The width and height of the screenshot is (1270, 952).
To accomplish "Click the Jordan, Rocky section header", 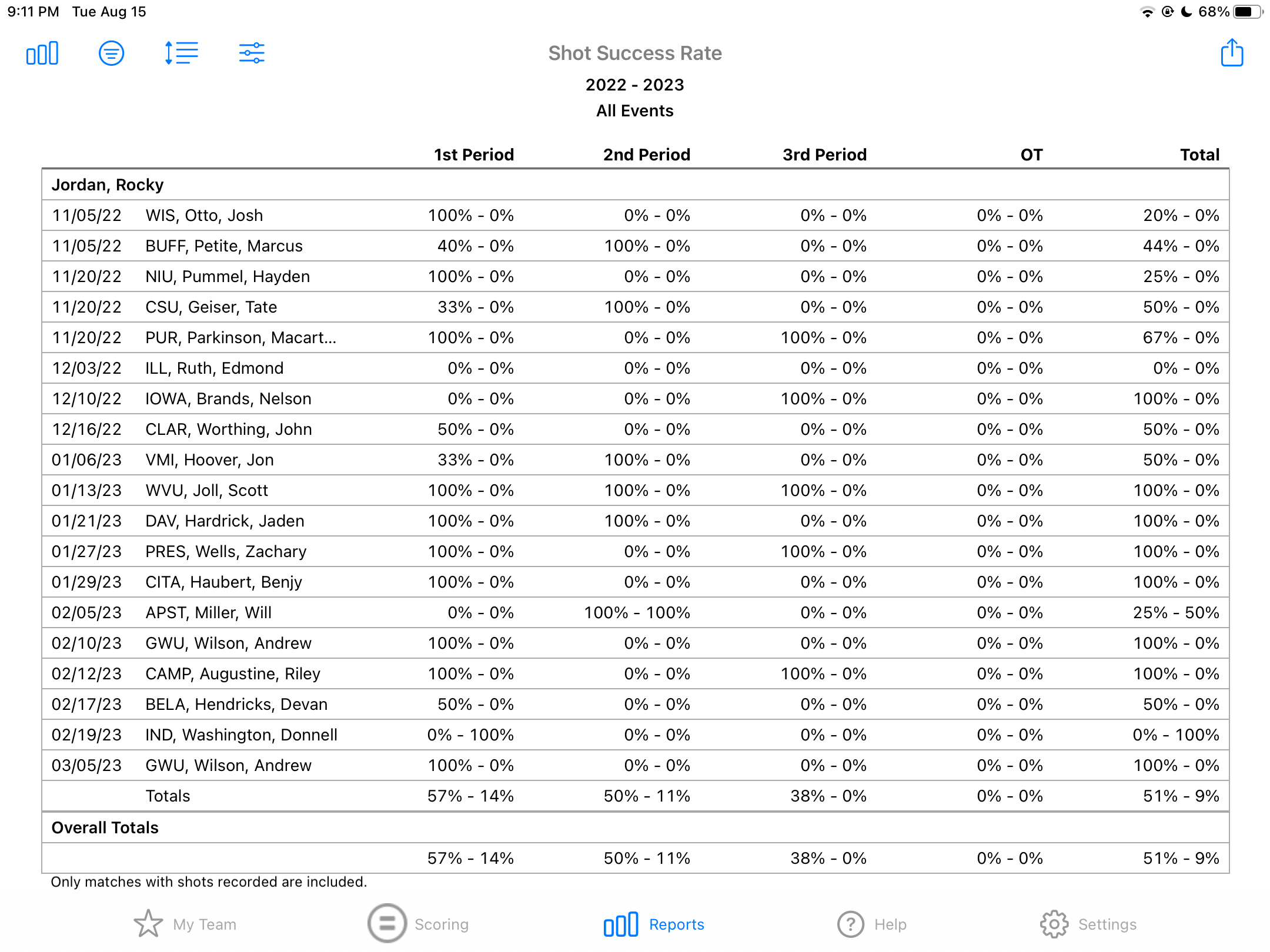I will point(108,185).
